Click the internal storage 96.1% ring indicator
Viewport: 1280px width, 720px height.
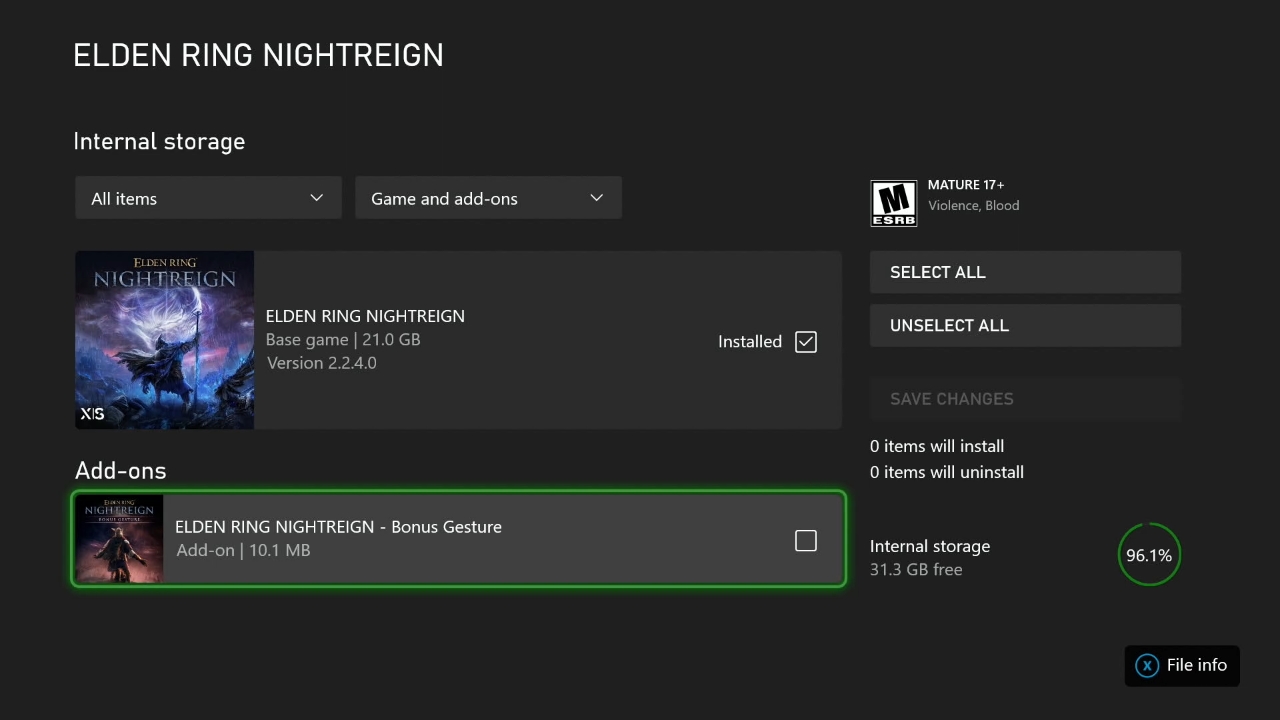(x=1148, y=554)
